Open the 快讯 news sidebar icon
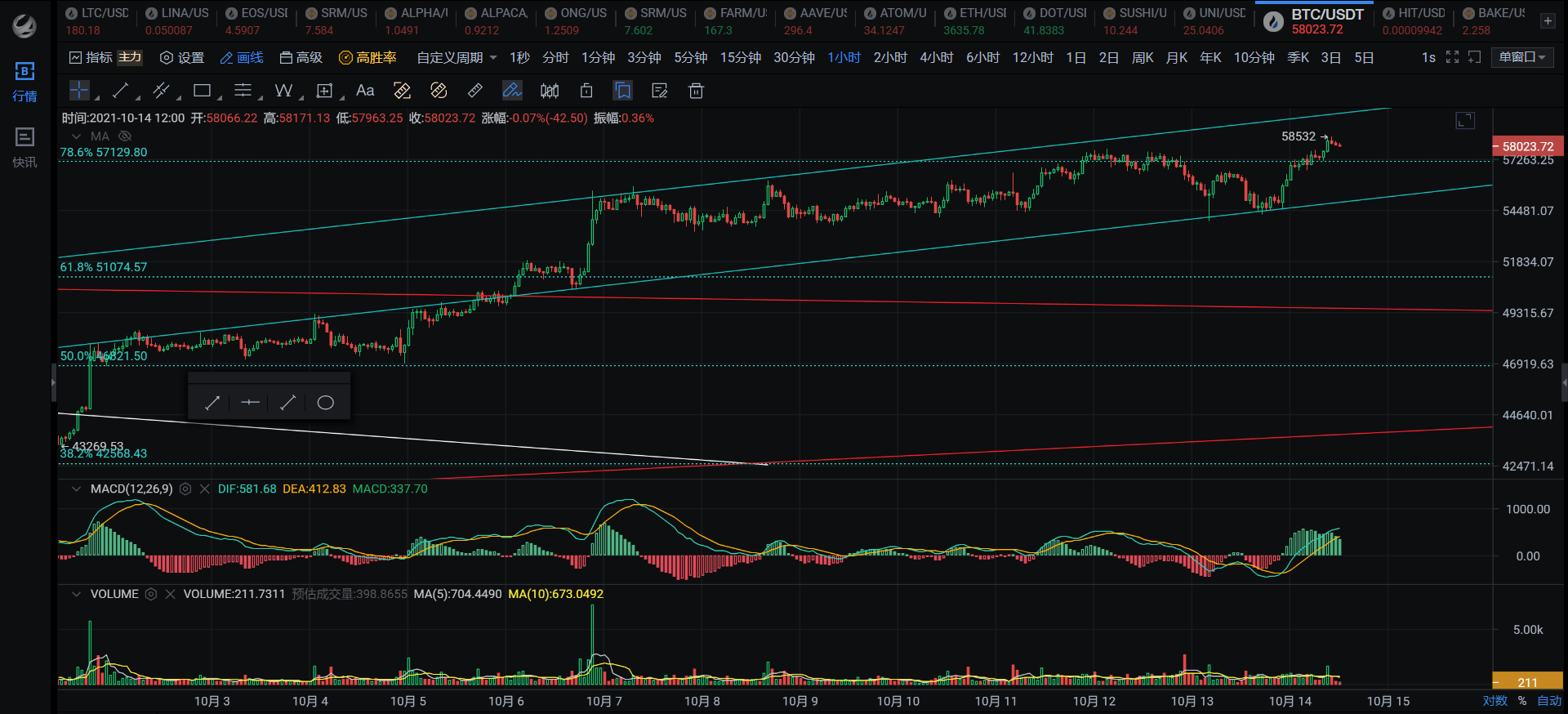 [24, 147]
